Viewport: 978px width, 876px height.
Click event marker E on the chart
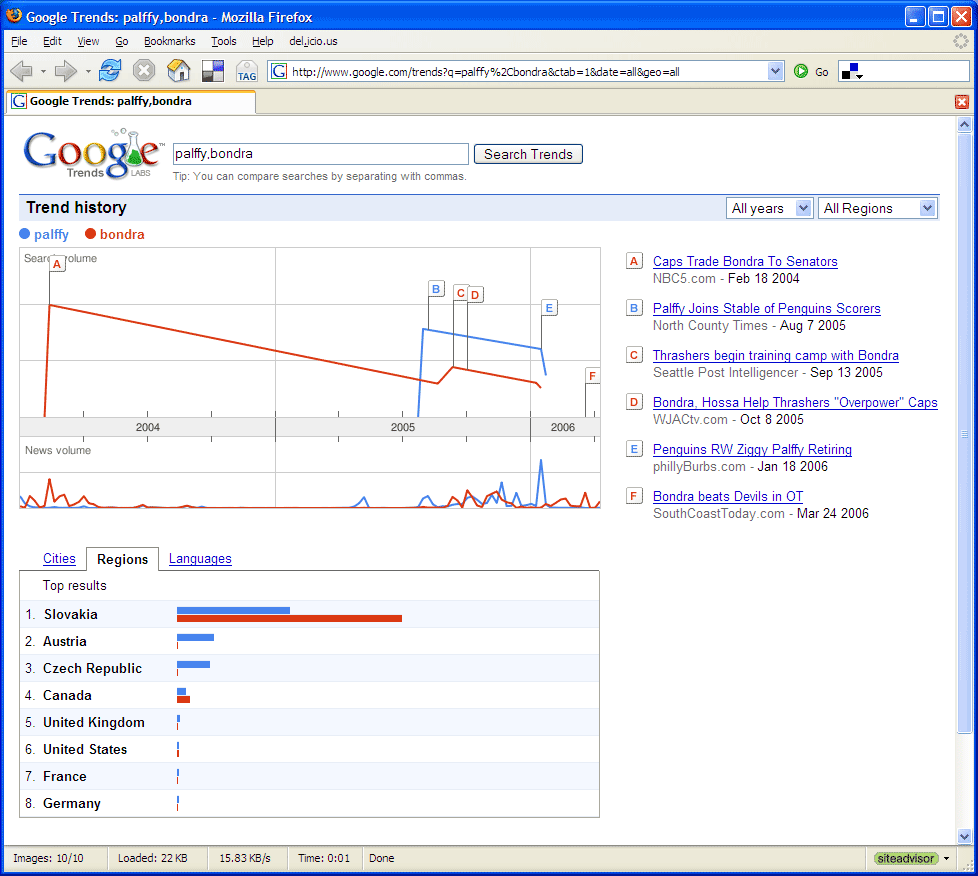click(x=549, y=308)
